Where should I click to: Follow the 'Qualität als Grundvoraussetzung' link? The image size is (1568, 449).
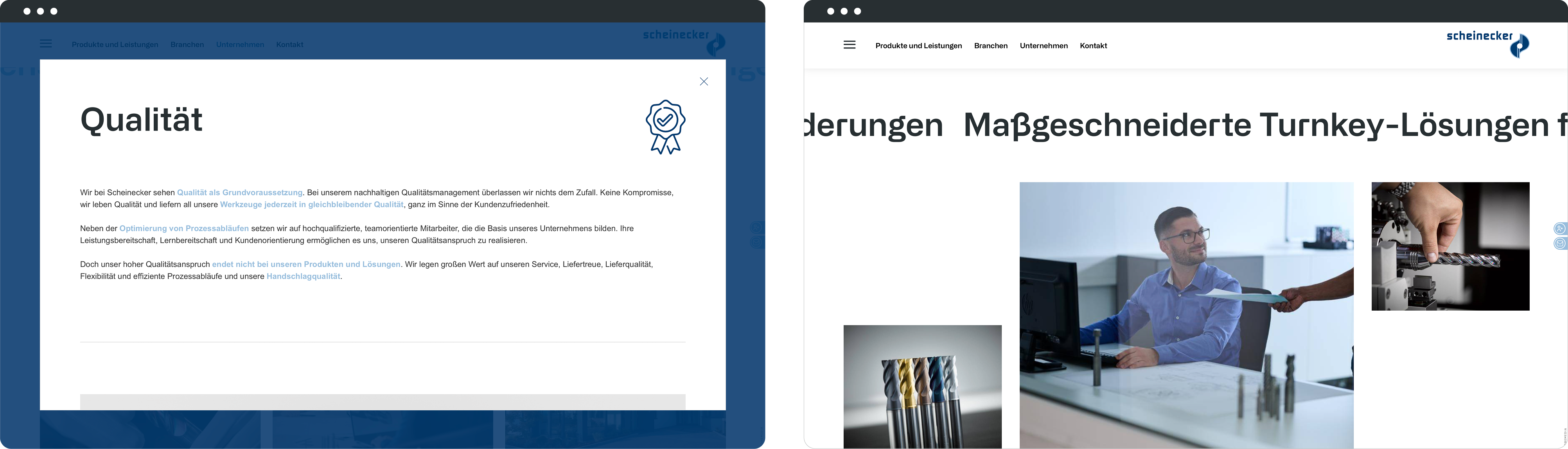click(x=240, y=192)
